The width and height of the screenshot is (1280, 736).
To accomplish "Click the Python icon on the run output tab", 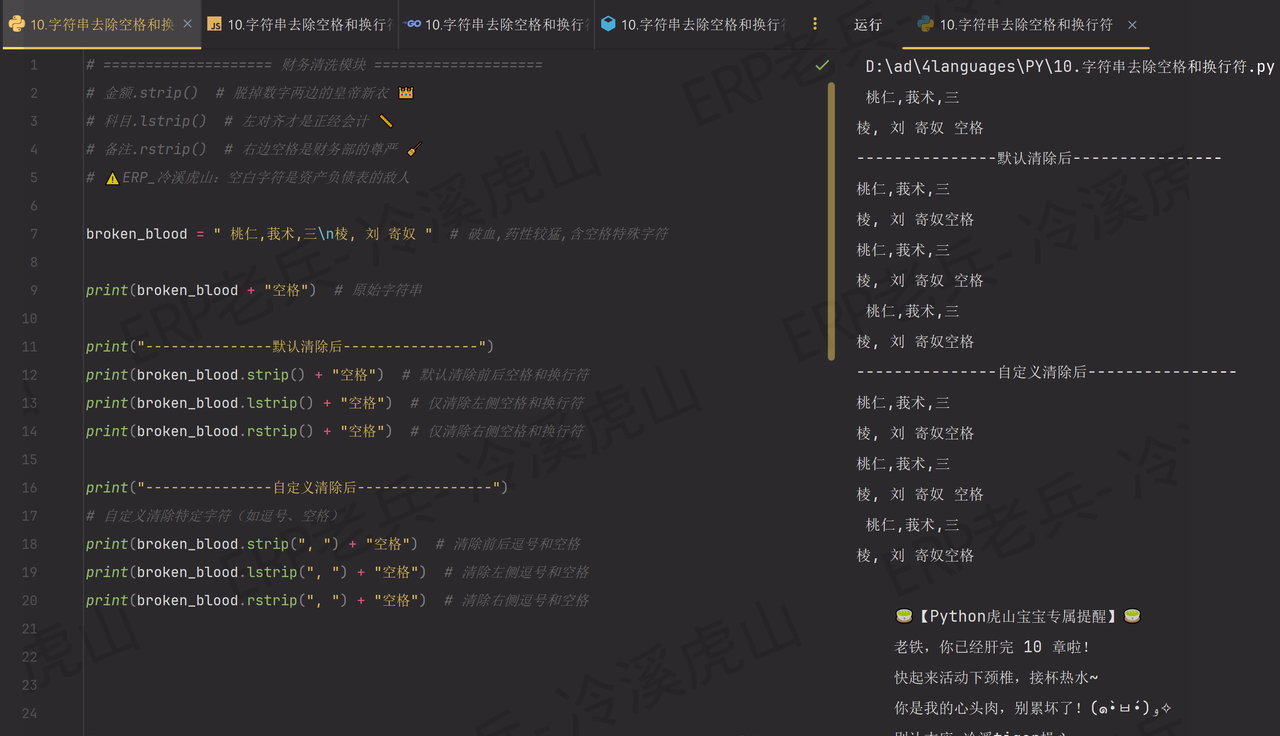I will tap(924, 25).
